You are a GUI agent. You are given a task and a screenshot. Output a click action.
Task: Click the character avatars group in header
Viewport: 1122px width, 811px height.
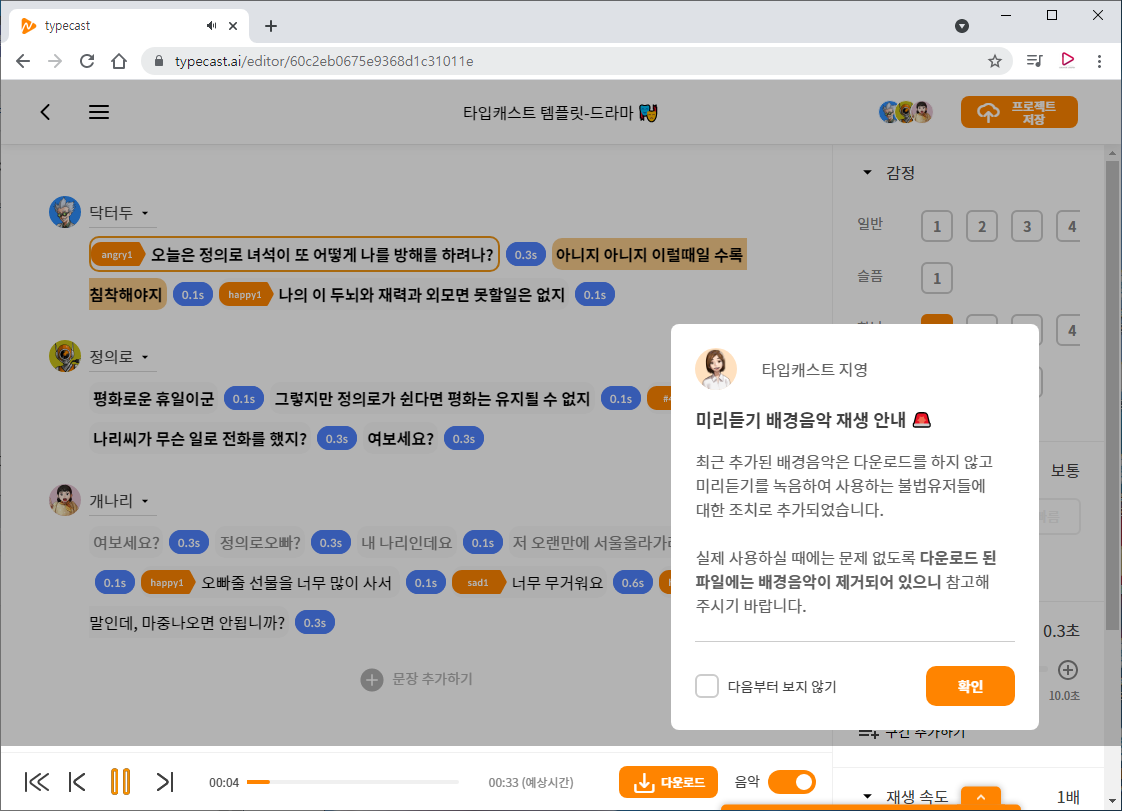click(905, 112)
